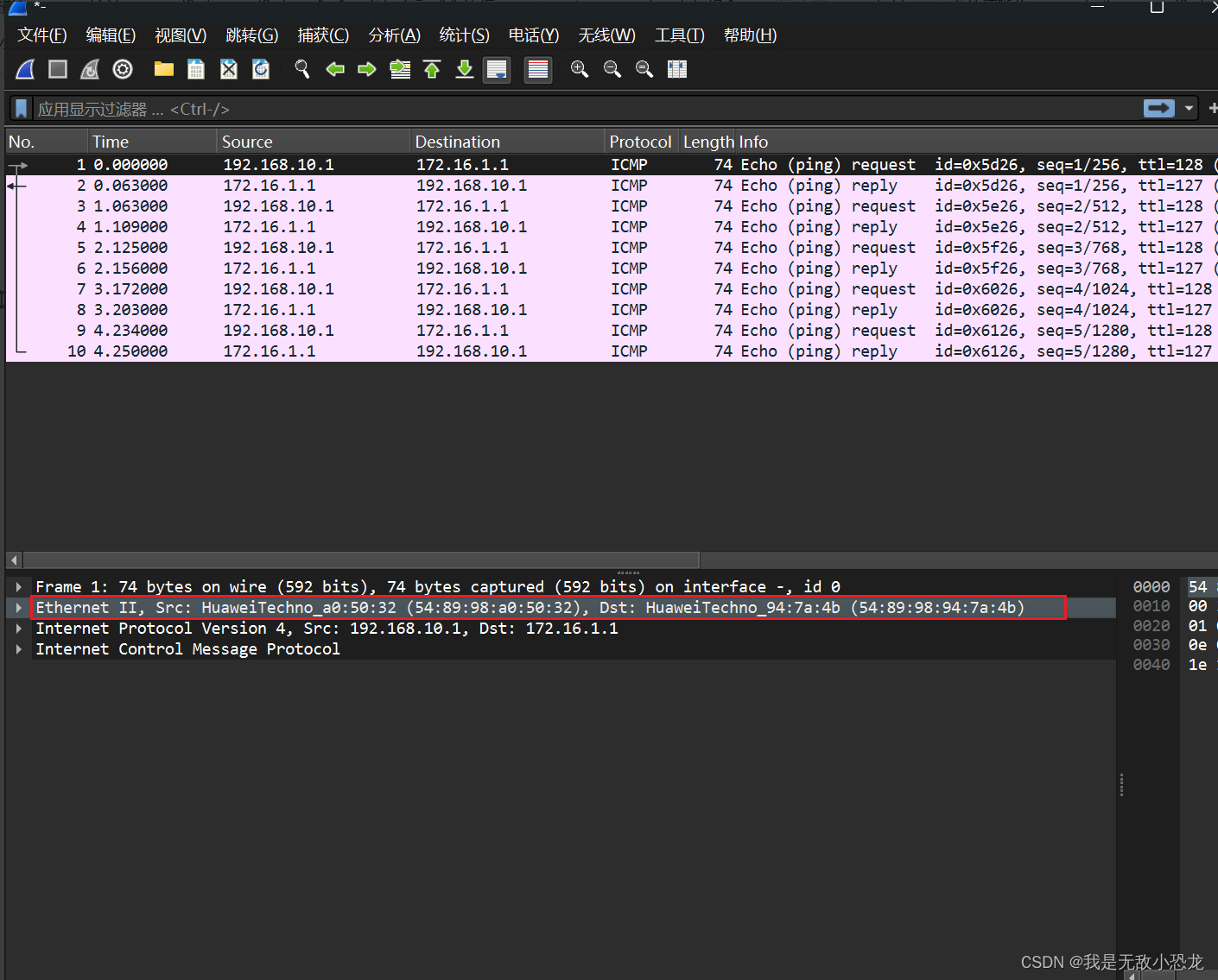This screenshot has width=1218, height=980.
Task: Open capture options gear icon
Action: (123, 69)
